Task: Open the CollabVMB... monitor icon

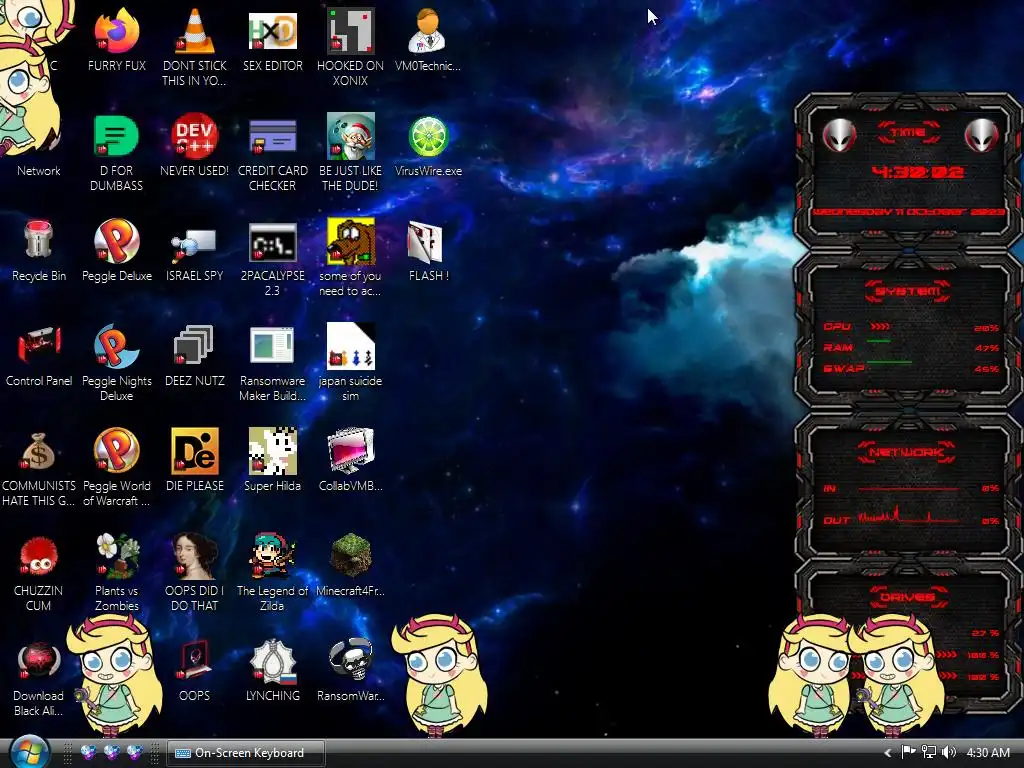Action: (x=351, y=451)
